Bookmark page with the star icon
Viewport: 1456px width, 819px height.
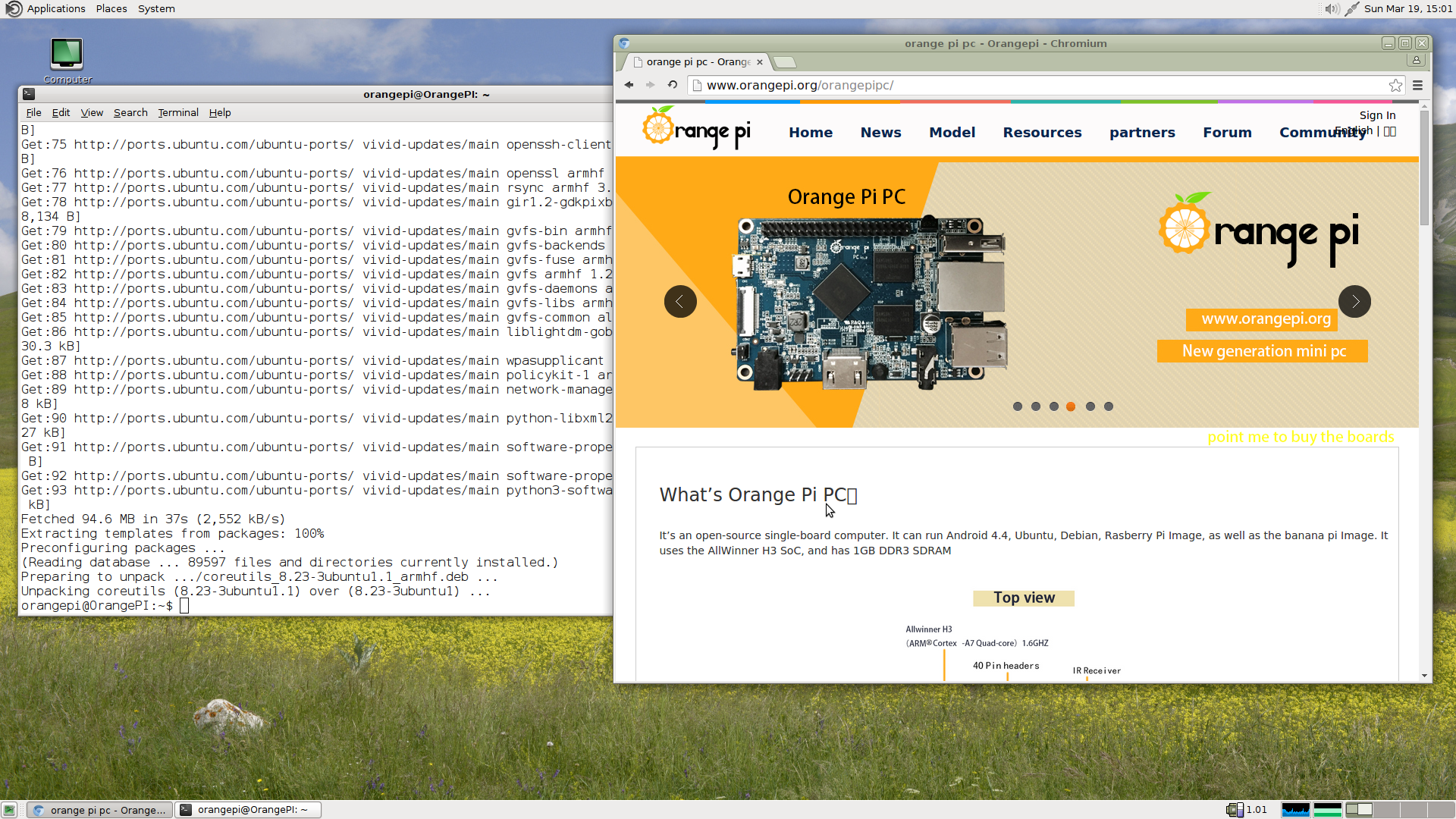(x=1395, y=85)
